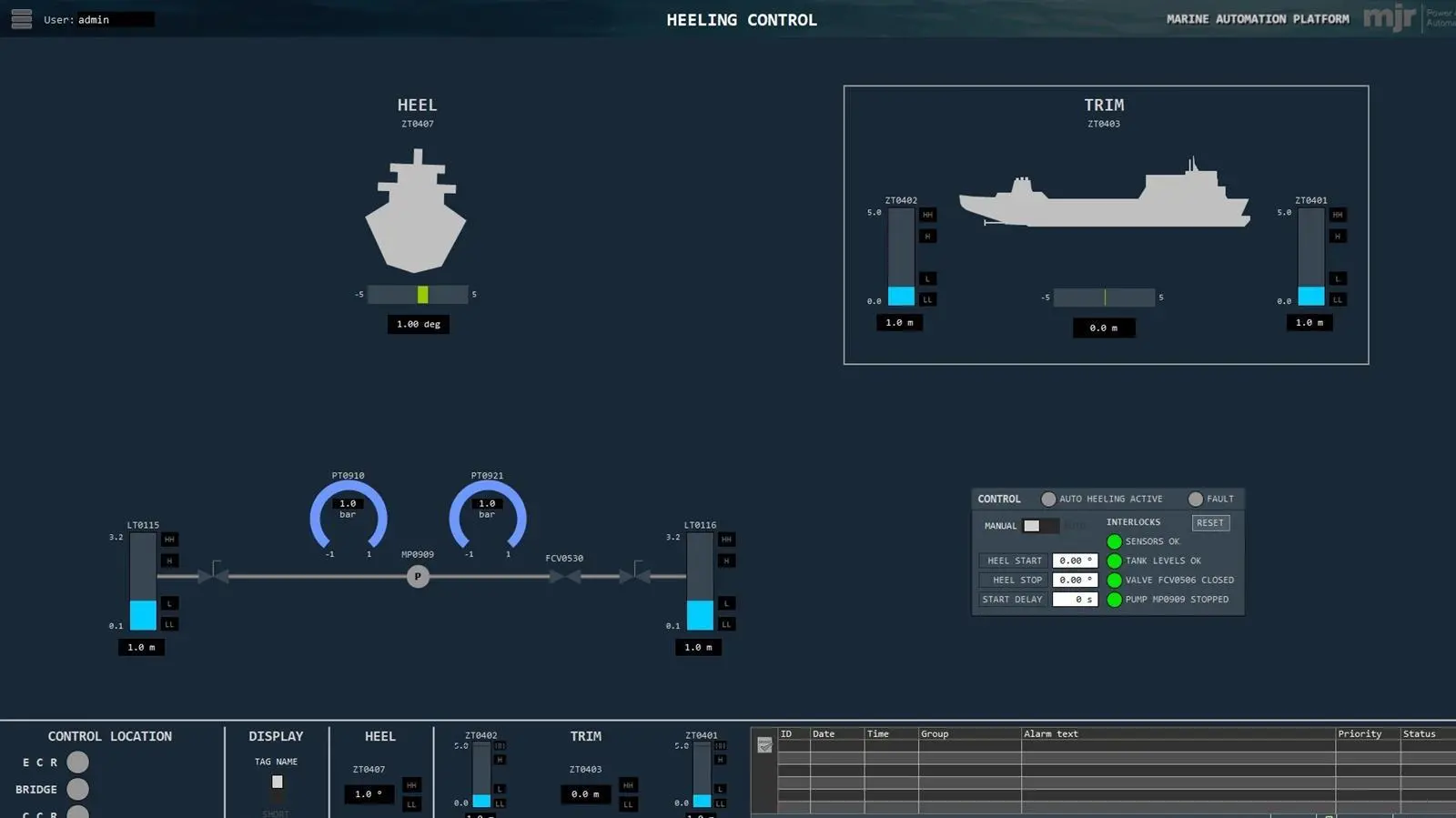
Task: Click the valve icon beside tank LT0115
Action: click(214, 573)
